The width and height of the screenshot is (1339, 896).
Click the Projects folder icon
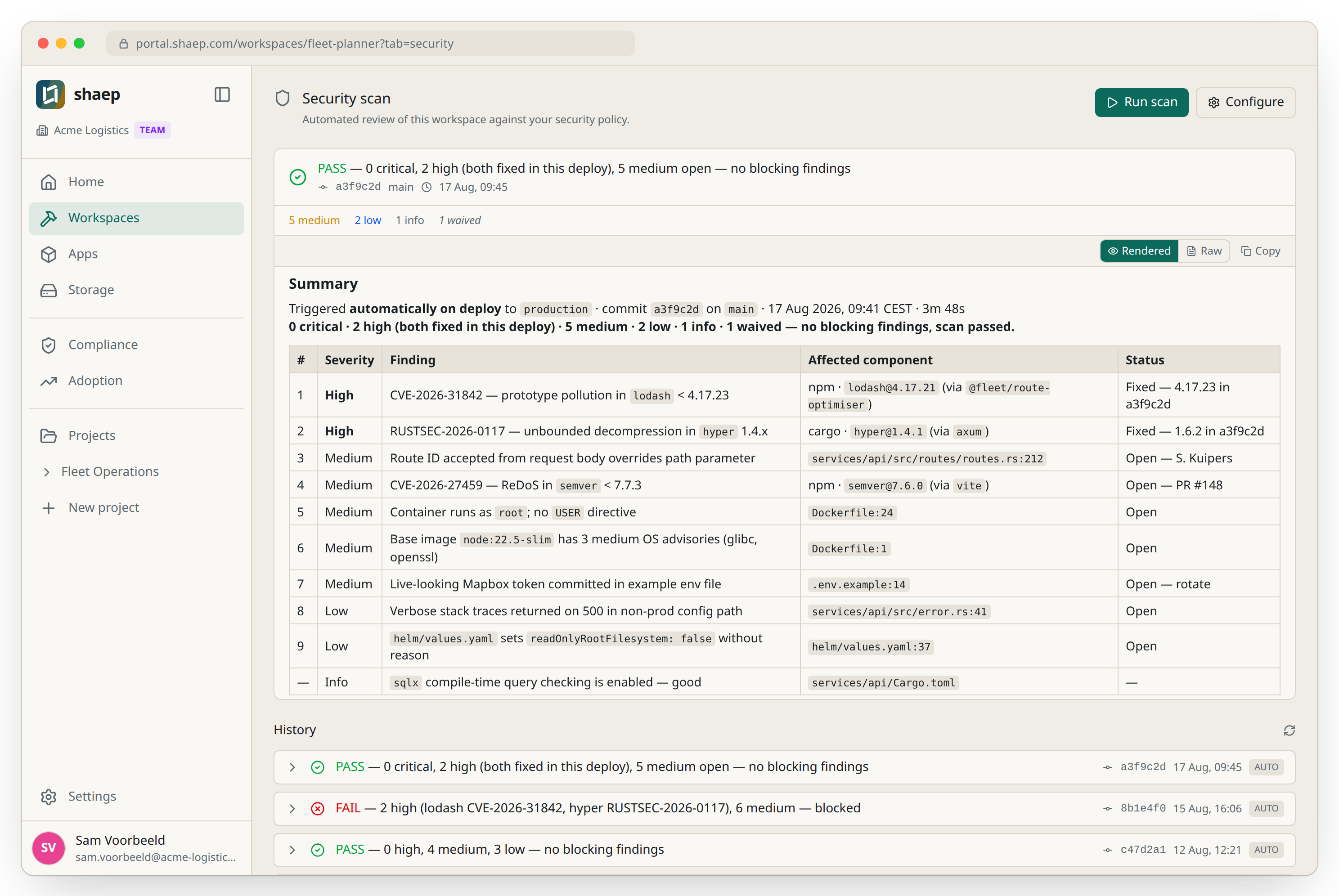[x=49, y=435]
